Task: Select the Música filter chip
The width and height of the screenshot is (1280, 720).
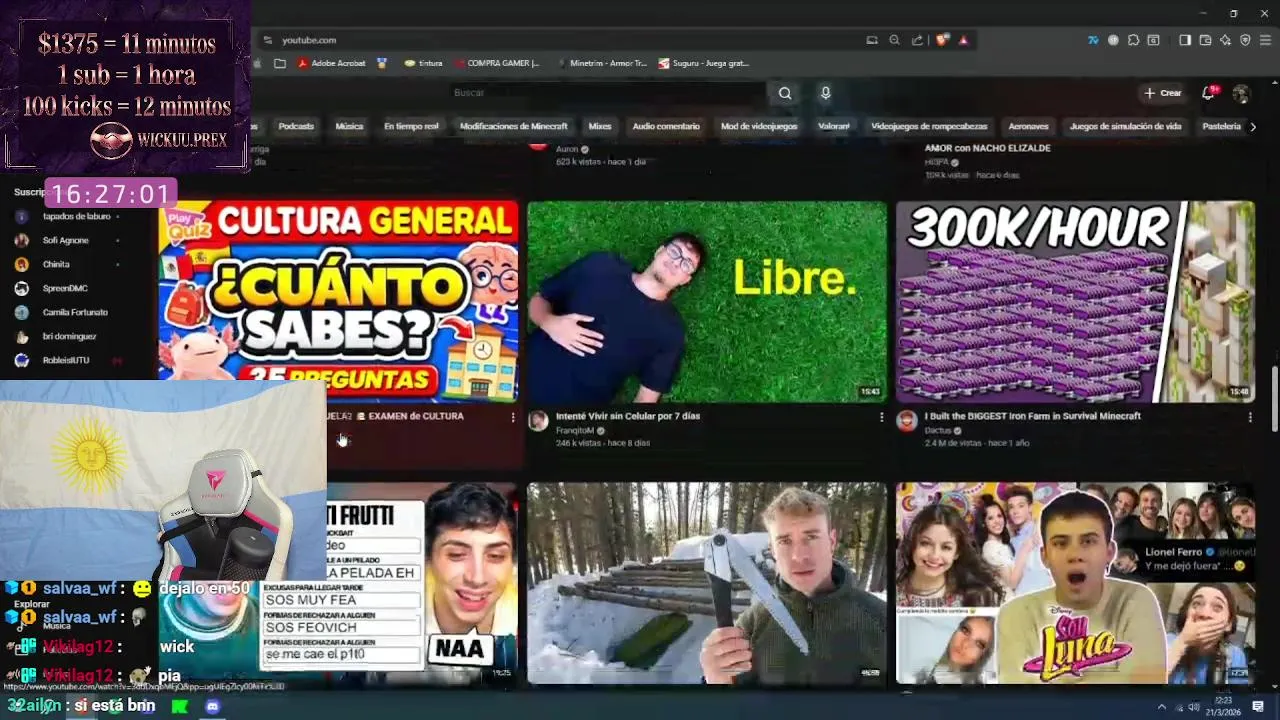Action: pyautogui.click(x=349, y=126)
